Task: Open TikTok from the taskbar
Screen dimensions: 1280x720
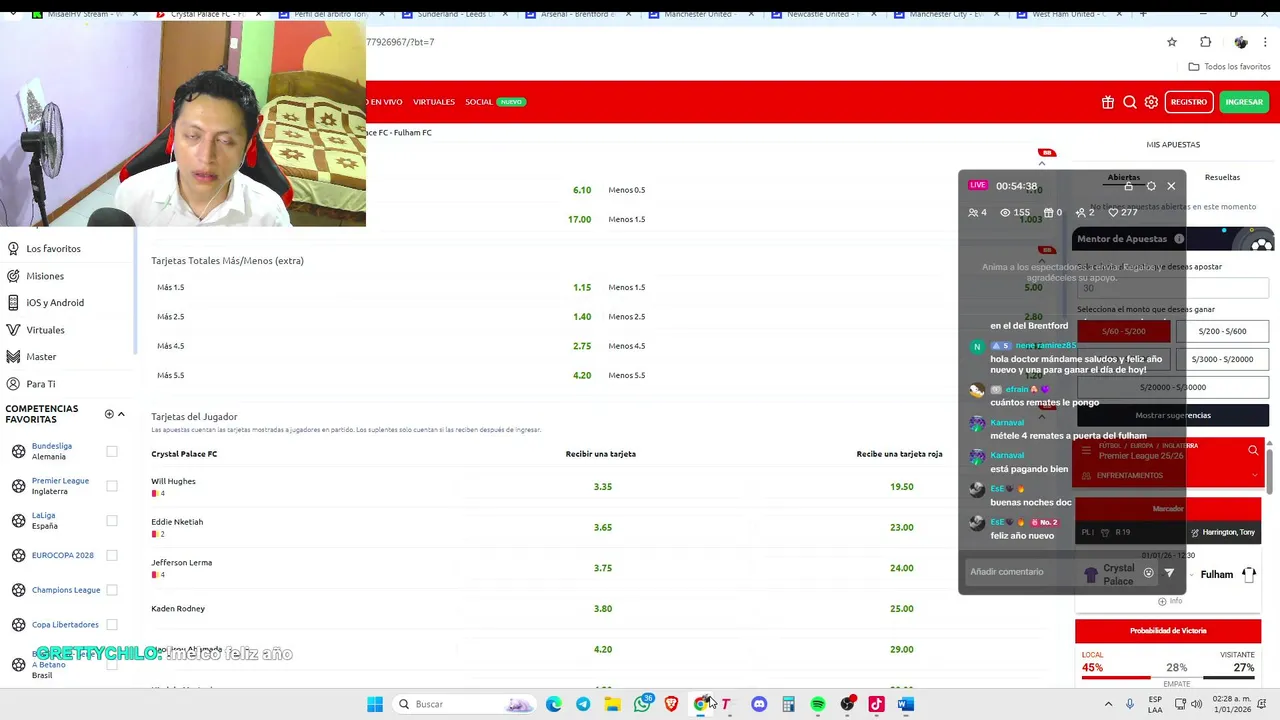Action: click(876, 704)
